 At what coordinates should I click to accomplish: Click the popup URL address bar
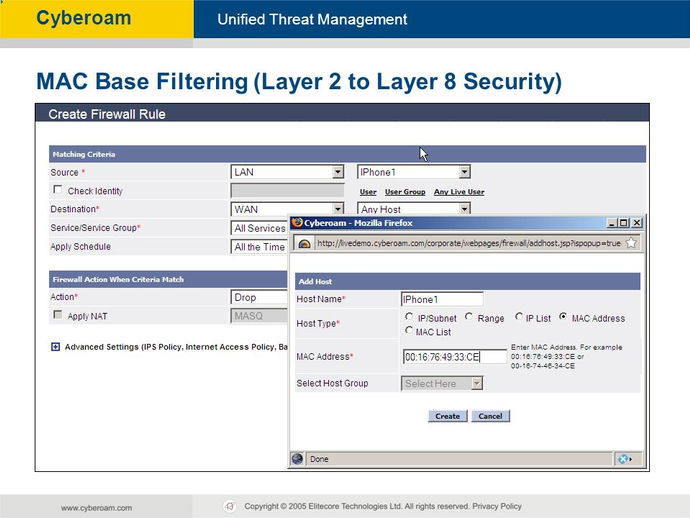click(x=469, y=243)
